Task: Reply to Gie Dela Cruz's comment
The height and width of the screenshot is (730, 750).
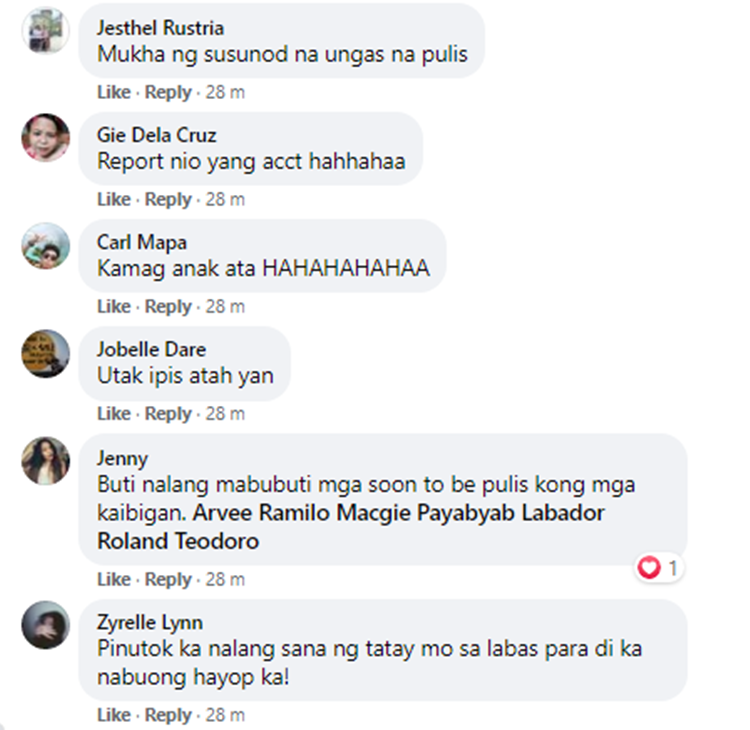Action: [x=168, y=199]
